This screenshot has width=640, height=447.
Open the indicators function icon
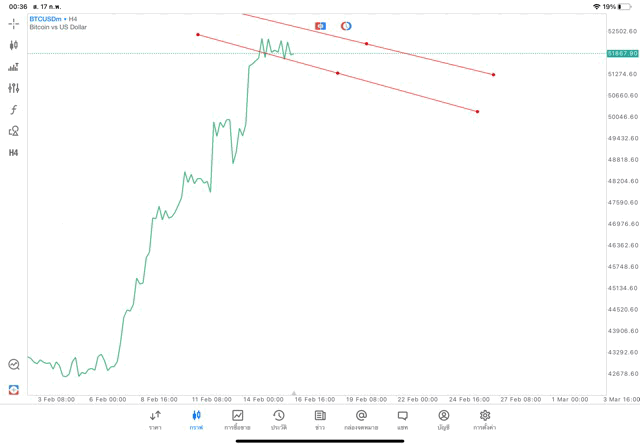(x=14, y=110)
